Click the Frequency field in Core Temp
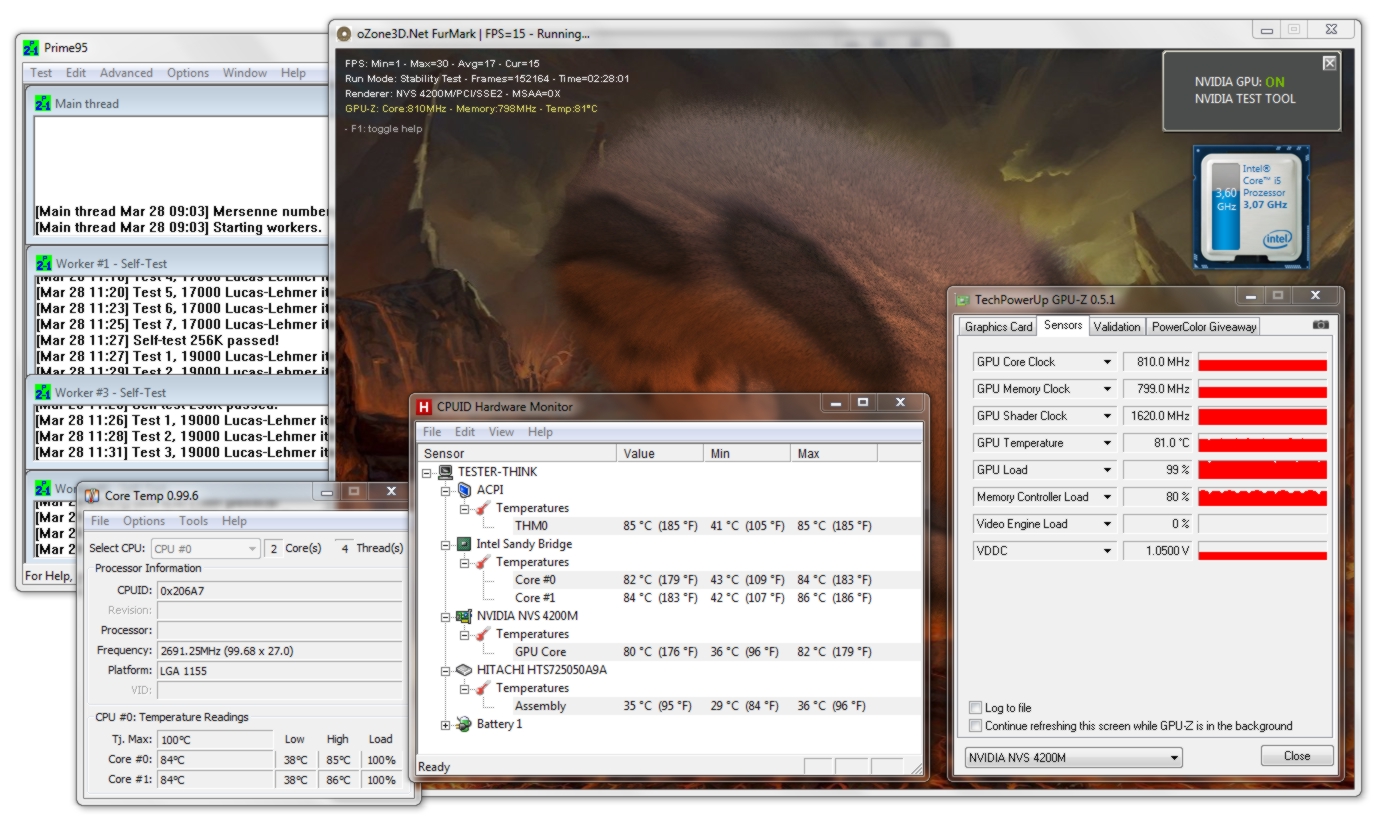 click(x=280, y=650)
